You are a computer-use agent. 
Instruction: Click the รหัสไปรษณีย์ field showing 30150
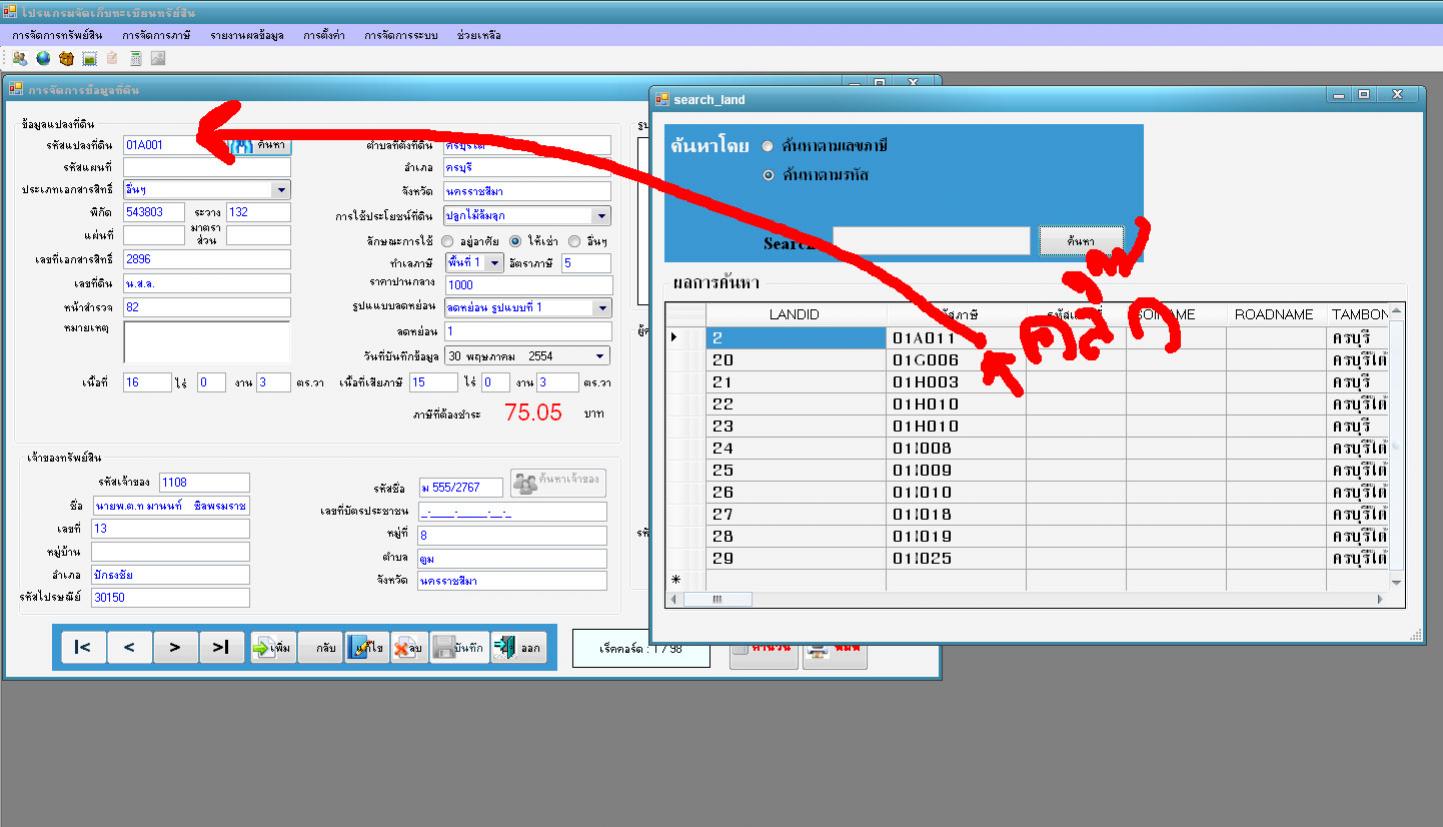click(170, 598)
